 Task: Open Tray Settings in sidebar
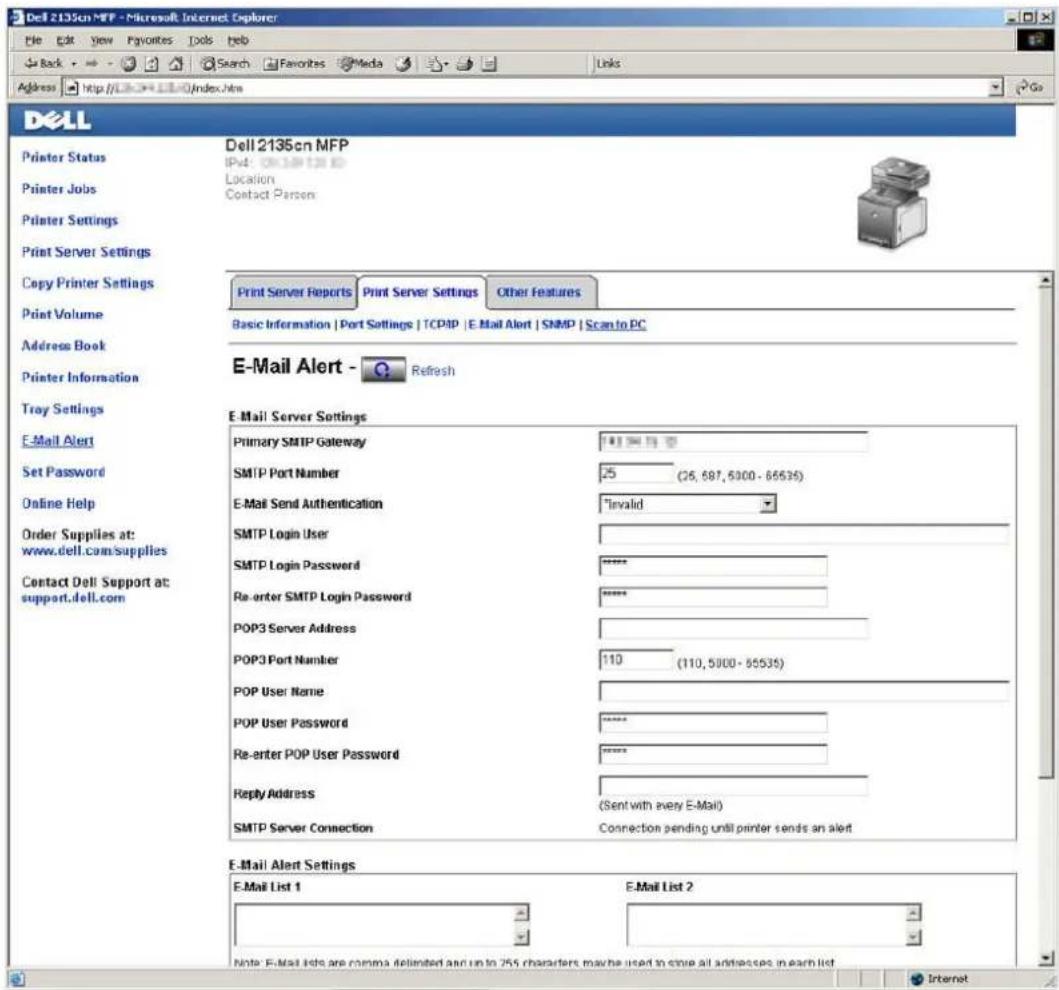click(62, 409)
